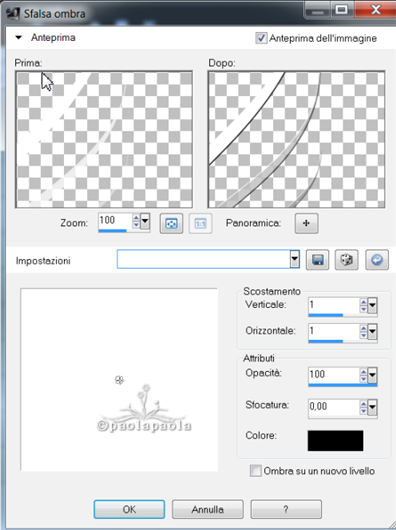Enable Ombra su un nuovo livello checkbox
Image resolution: width=396 pixels, height=530 pixels.
pos(256,471)
